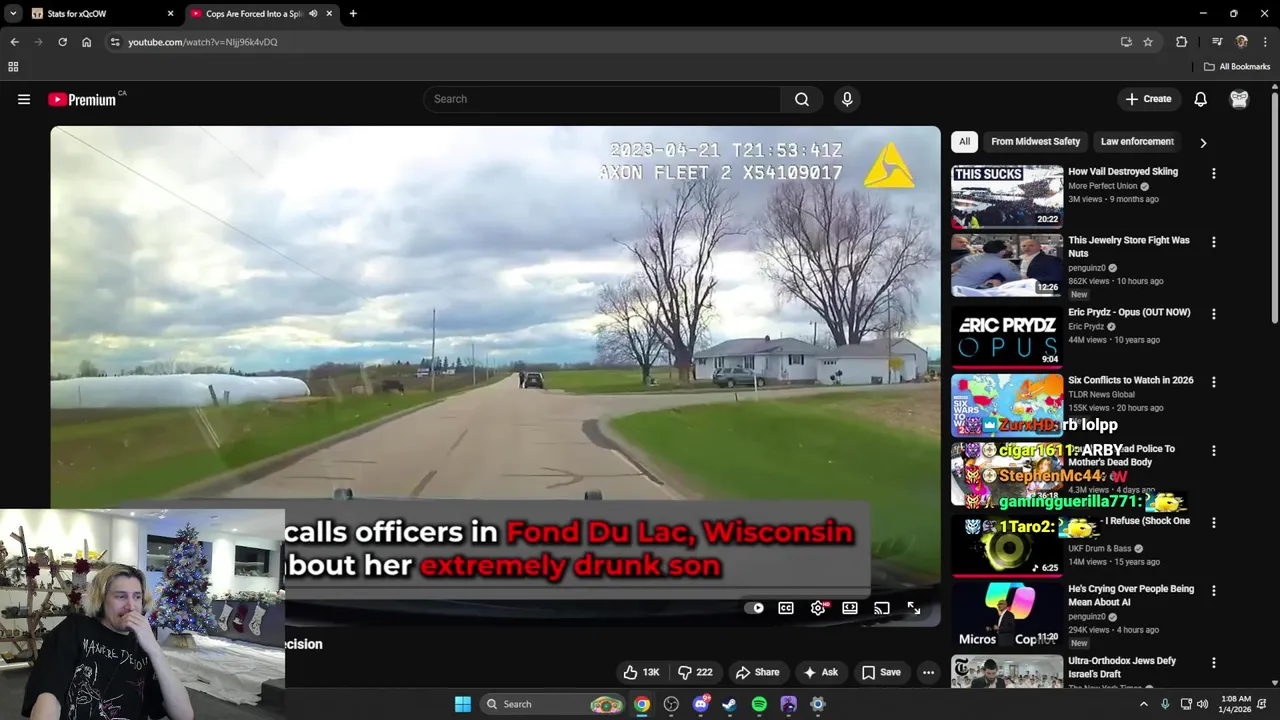Screen dimensions: 1280x720
Task: Bookmark this page with star icon
Action: [1148, 42]
